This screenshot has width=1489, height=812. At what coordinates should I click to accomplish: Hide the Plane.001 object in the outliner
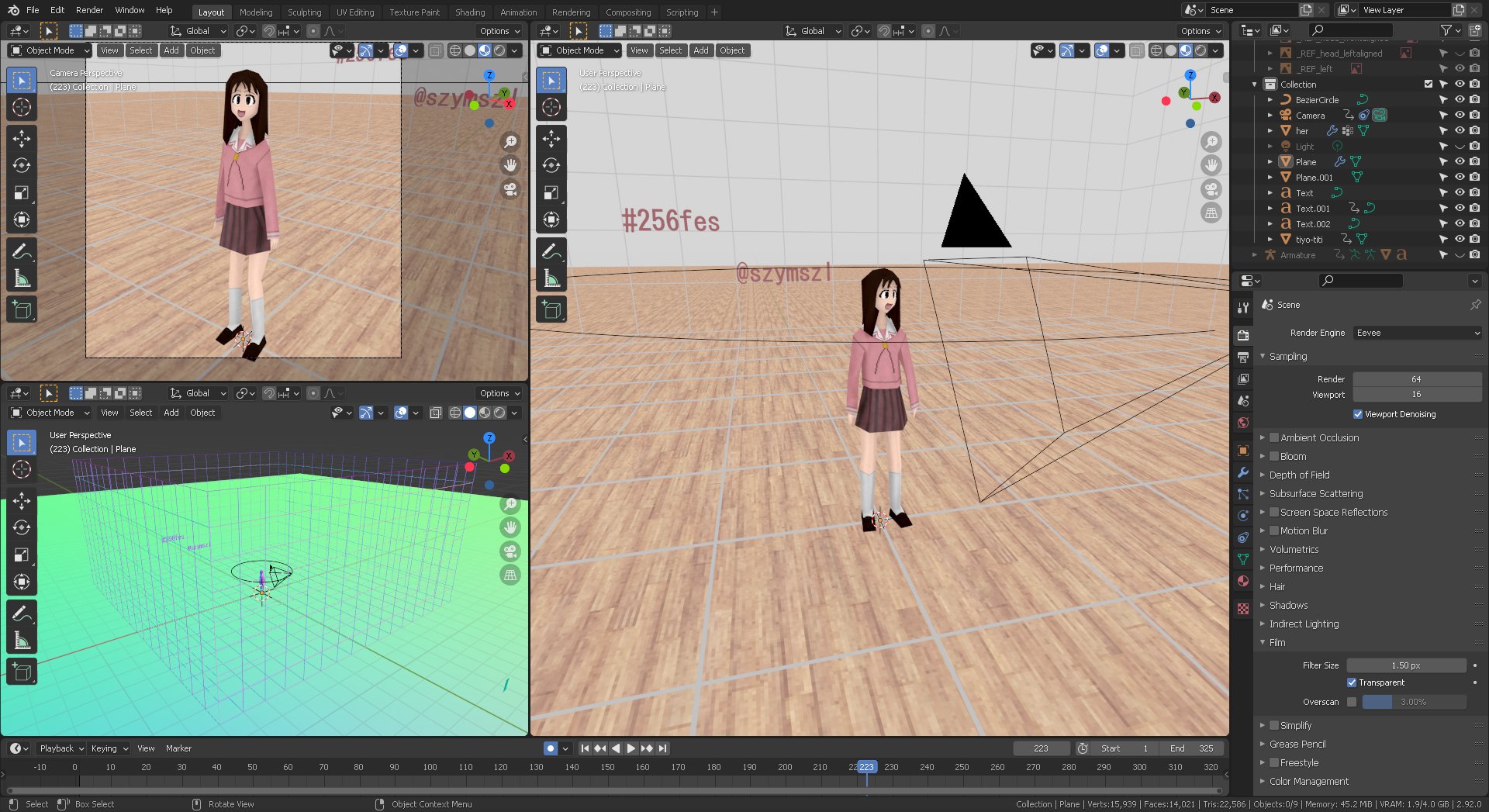coord(1459,178)
